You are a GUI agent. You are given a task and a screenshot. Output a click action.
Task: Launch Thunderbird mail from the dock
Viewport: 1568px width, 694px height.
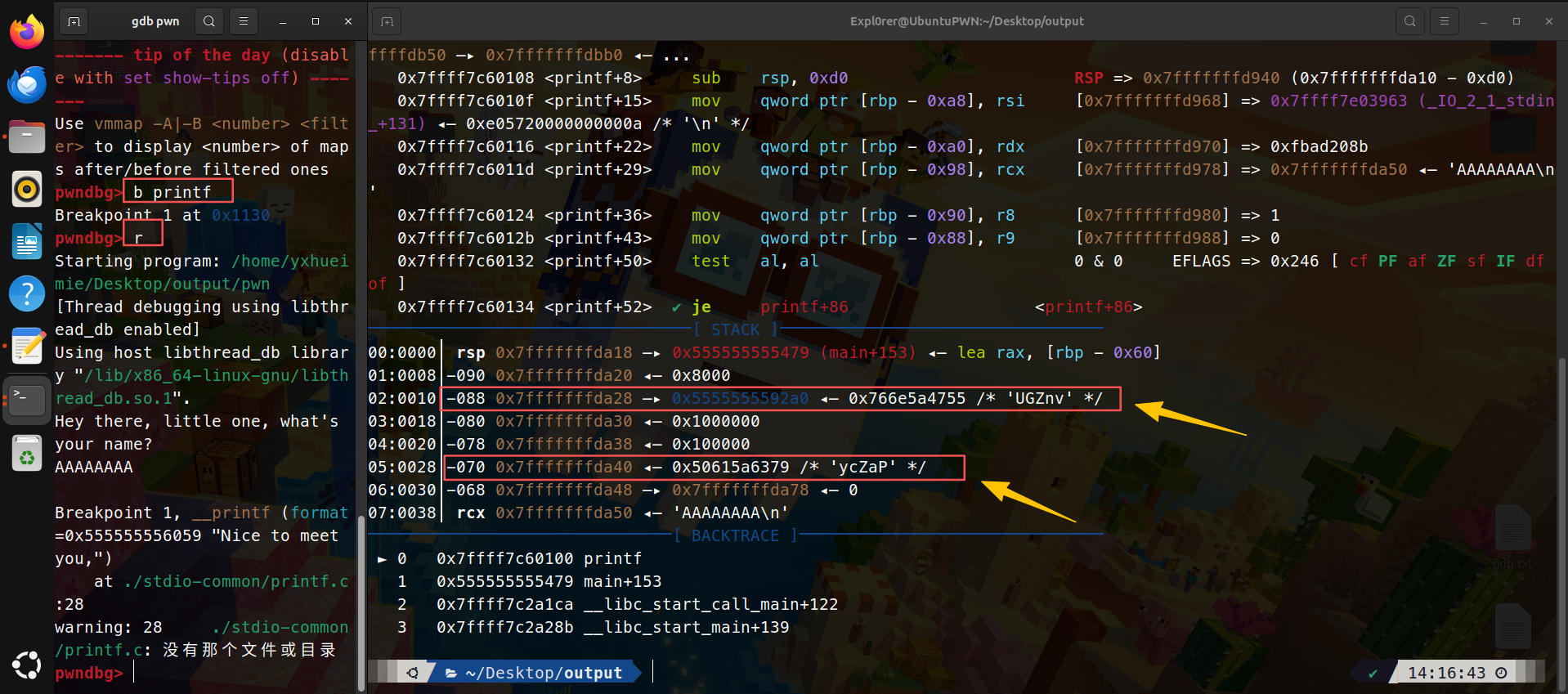tap(27, 84)
